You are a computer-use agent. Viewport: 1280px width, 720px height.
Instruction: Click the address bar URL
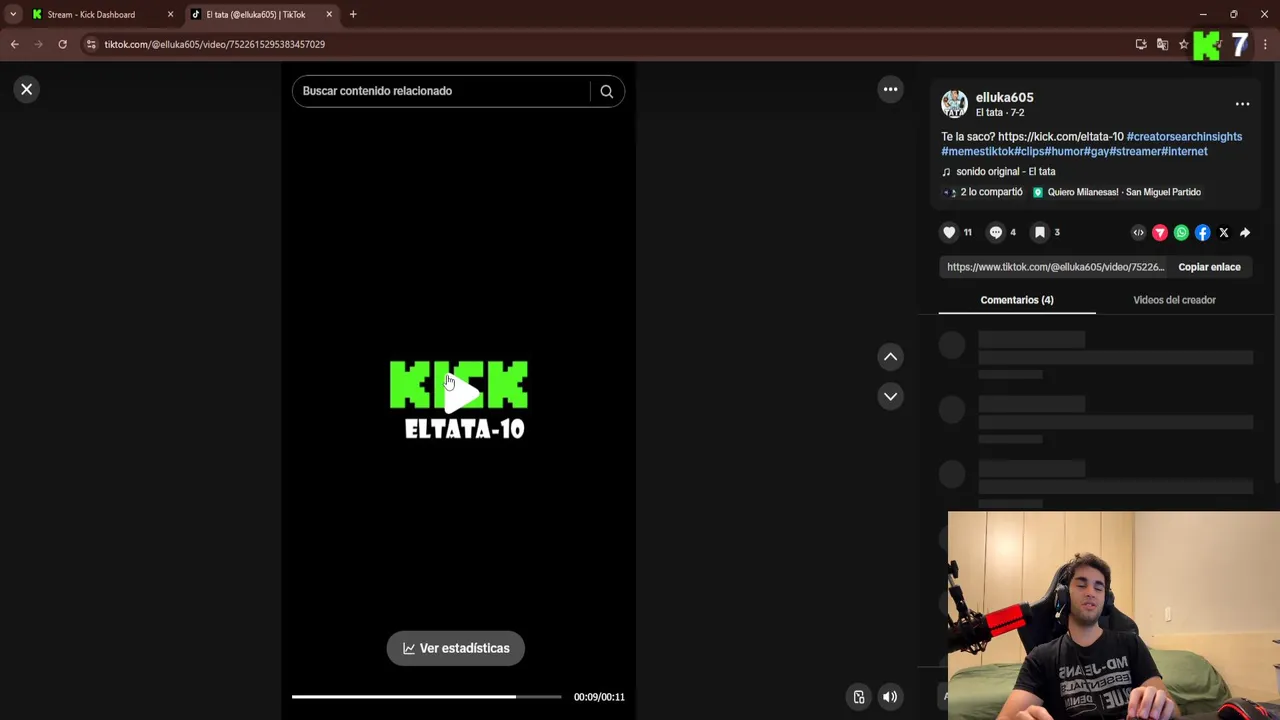(215, 44)
